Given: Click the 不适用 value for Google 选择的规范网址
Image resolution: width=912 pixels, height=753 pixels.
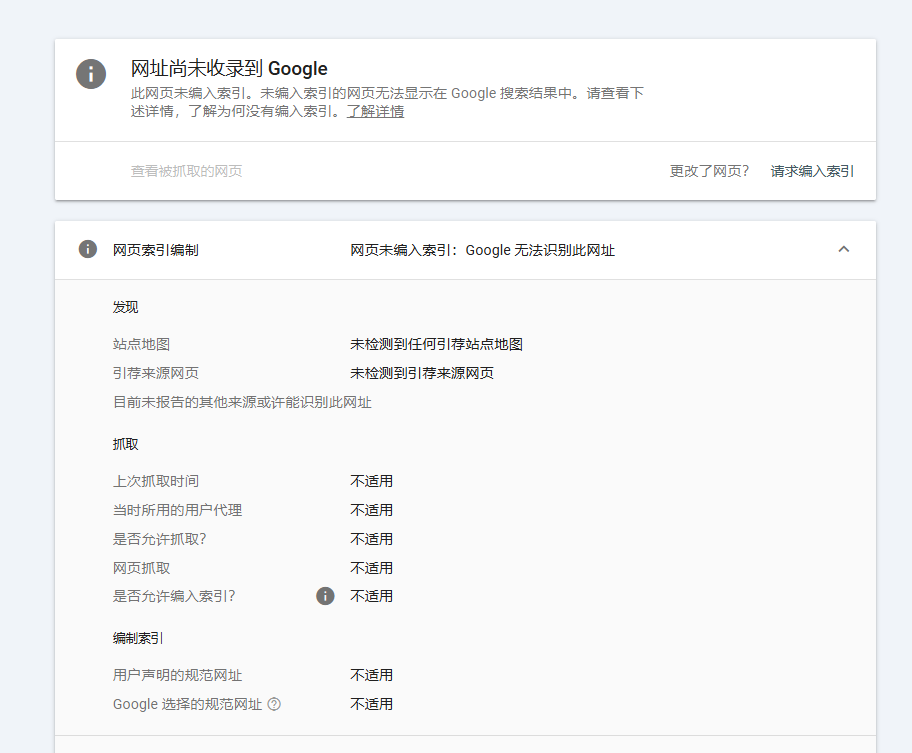Looking at the screenshot, I should pyautogui.click(x=371, y=705).
